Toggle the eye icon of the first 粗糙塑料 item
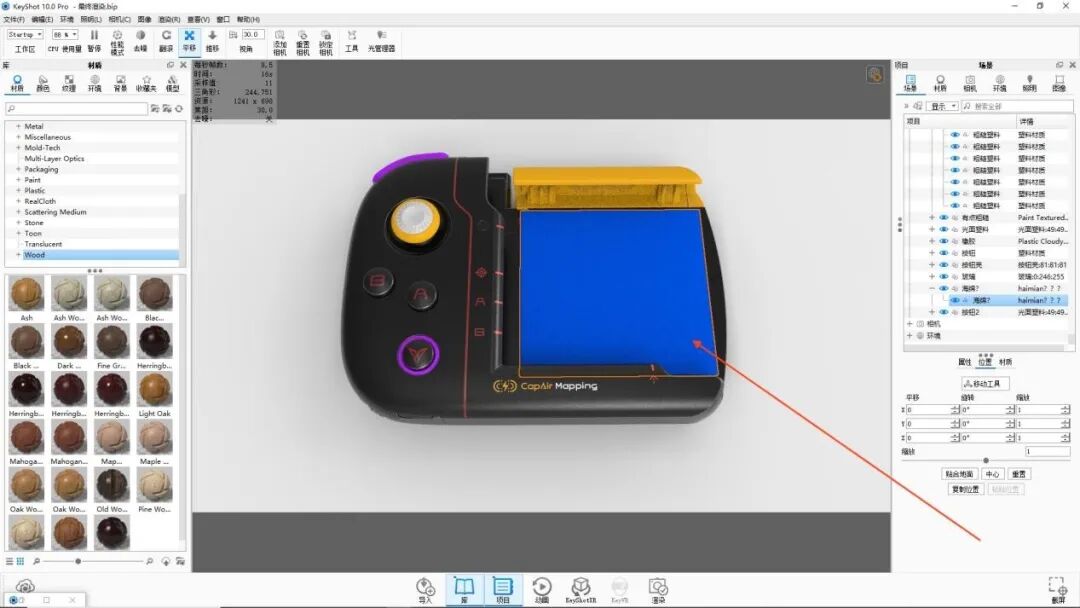1080x608 pixels. (954, 135)
